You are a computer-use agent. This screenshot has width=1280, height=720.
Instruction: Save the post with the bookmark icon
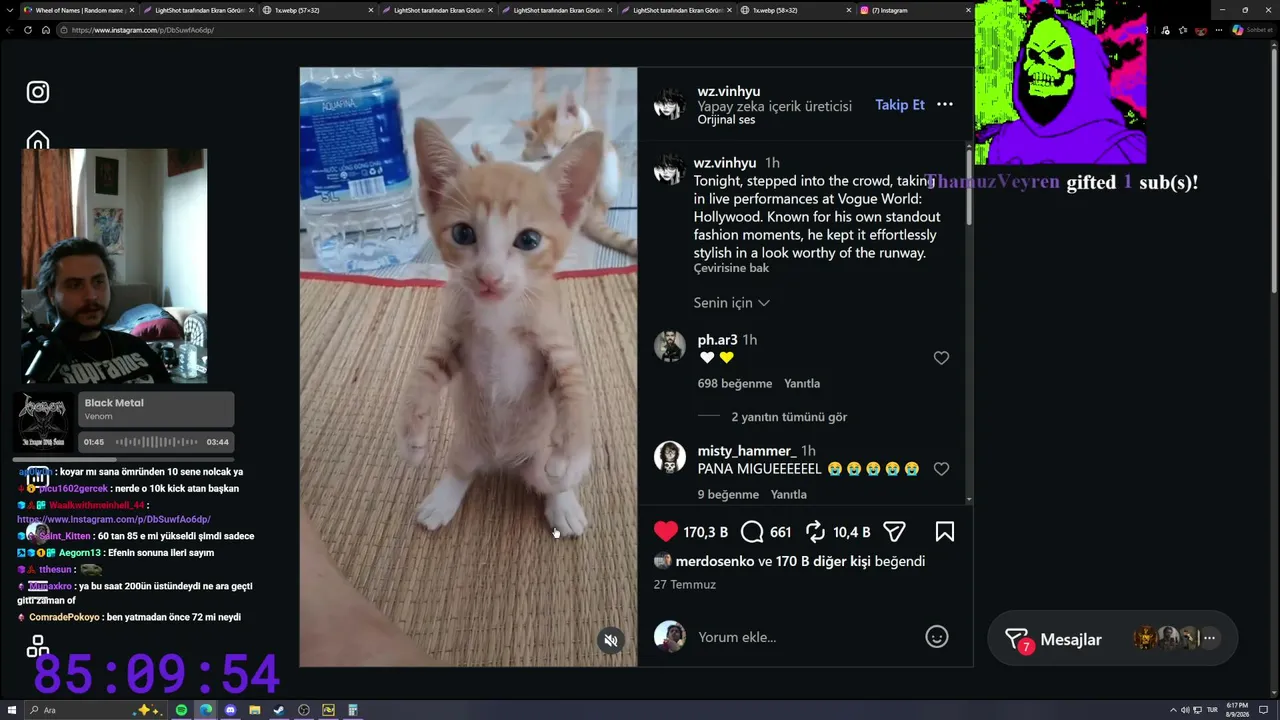tap(944, 532)
